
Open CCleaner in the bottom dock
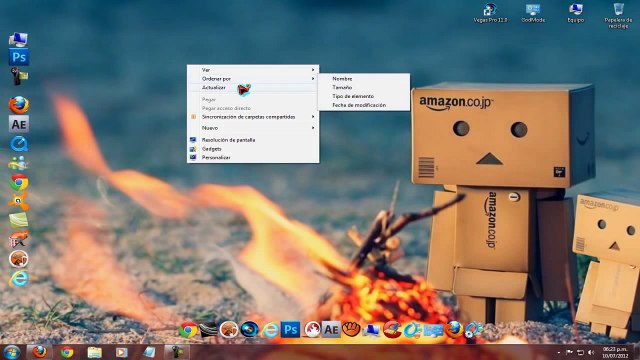pos(392,329)
